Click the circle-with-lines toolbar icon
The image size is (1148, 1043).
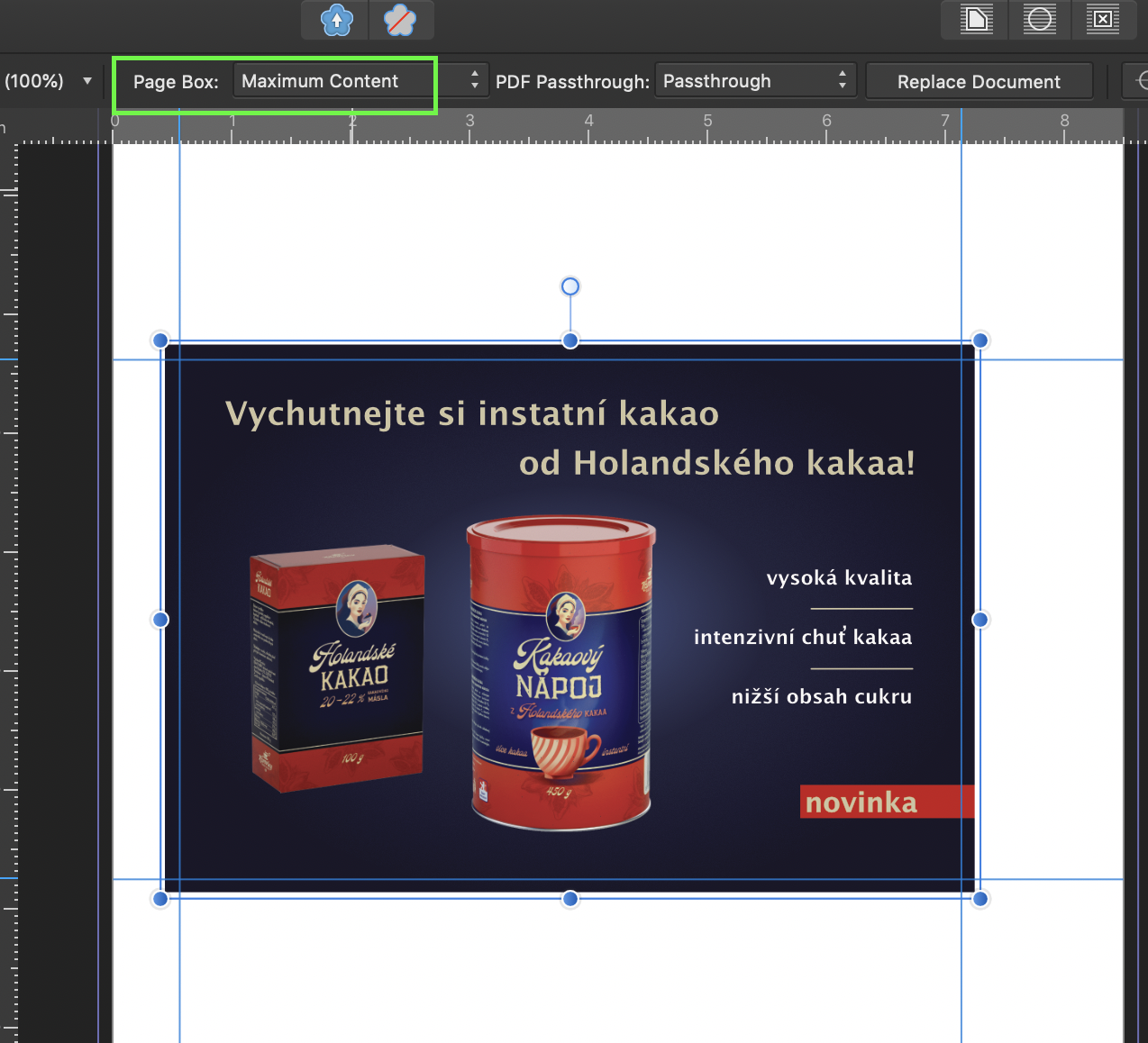1040,19
